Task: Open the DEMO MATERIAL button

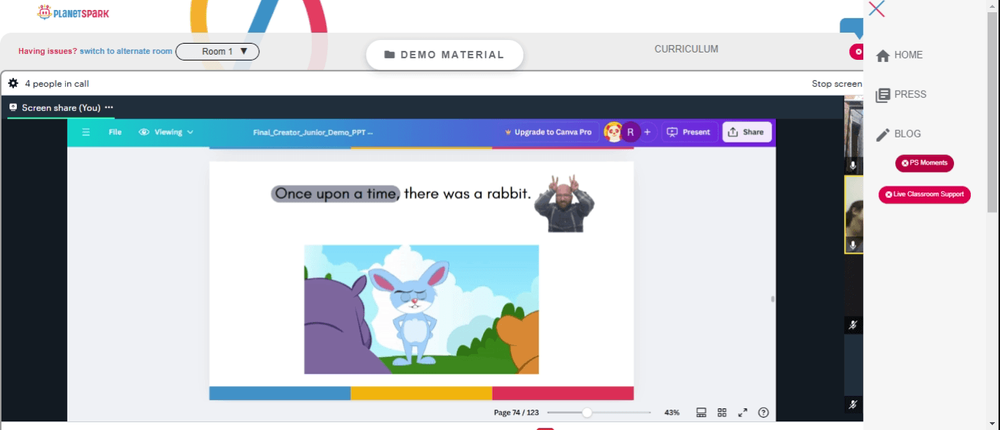Action: coord(445,55)
